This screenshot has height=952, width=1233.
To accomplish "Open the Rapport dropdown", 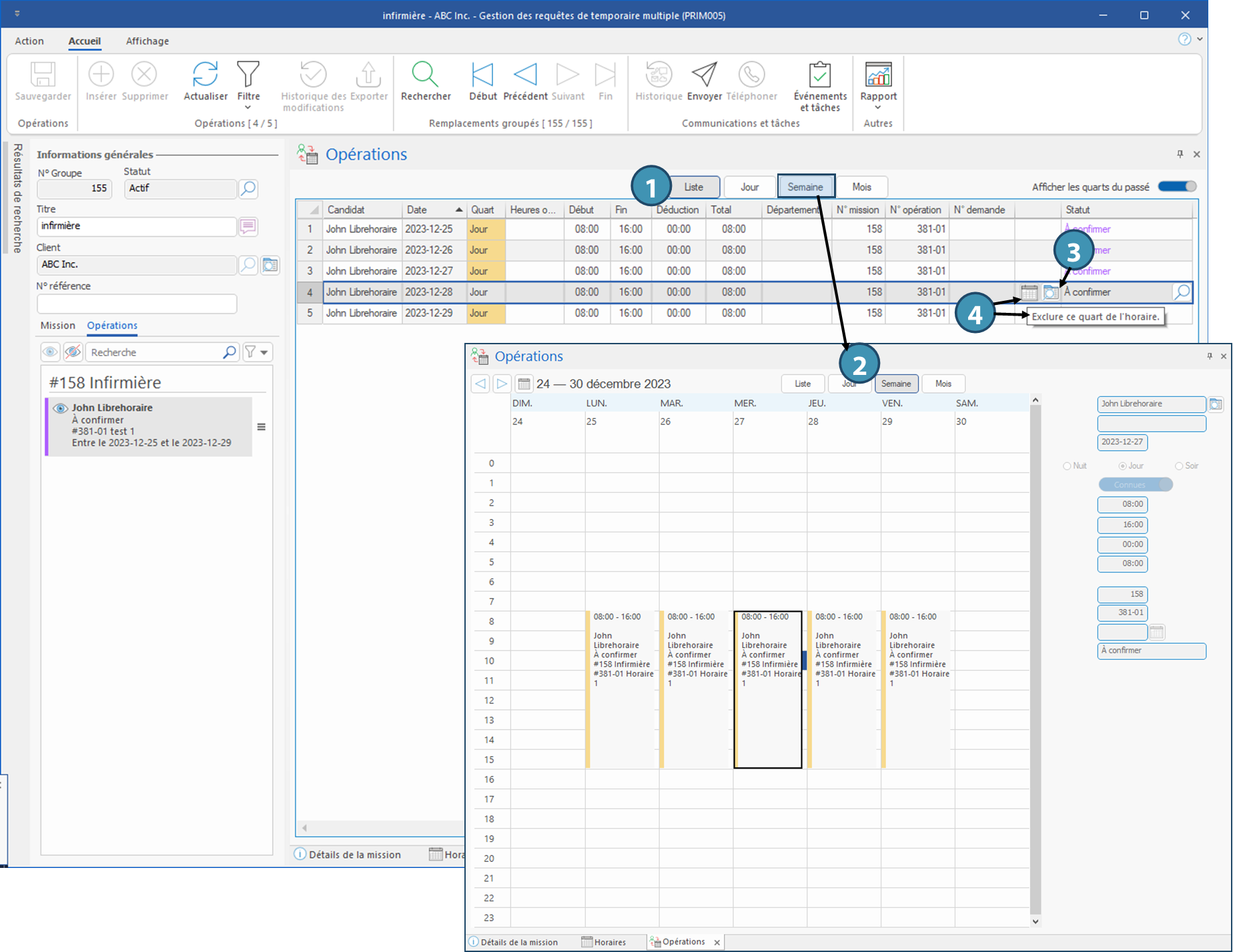I will [879, 85].
